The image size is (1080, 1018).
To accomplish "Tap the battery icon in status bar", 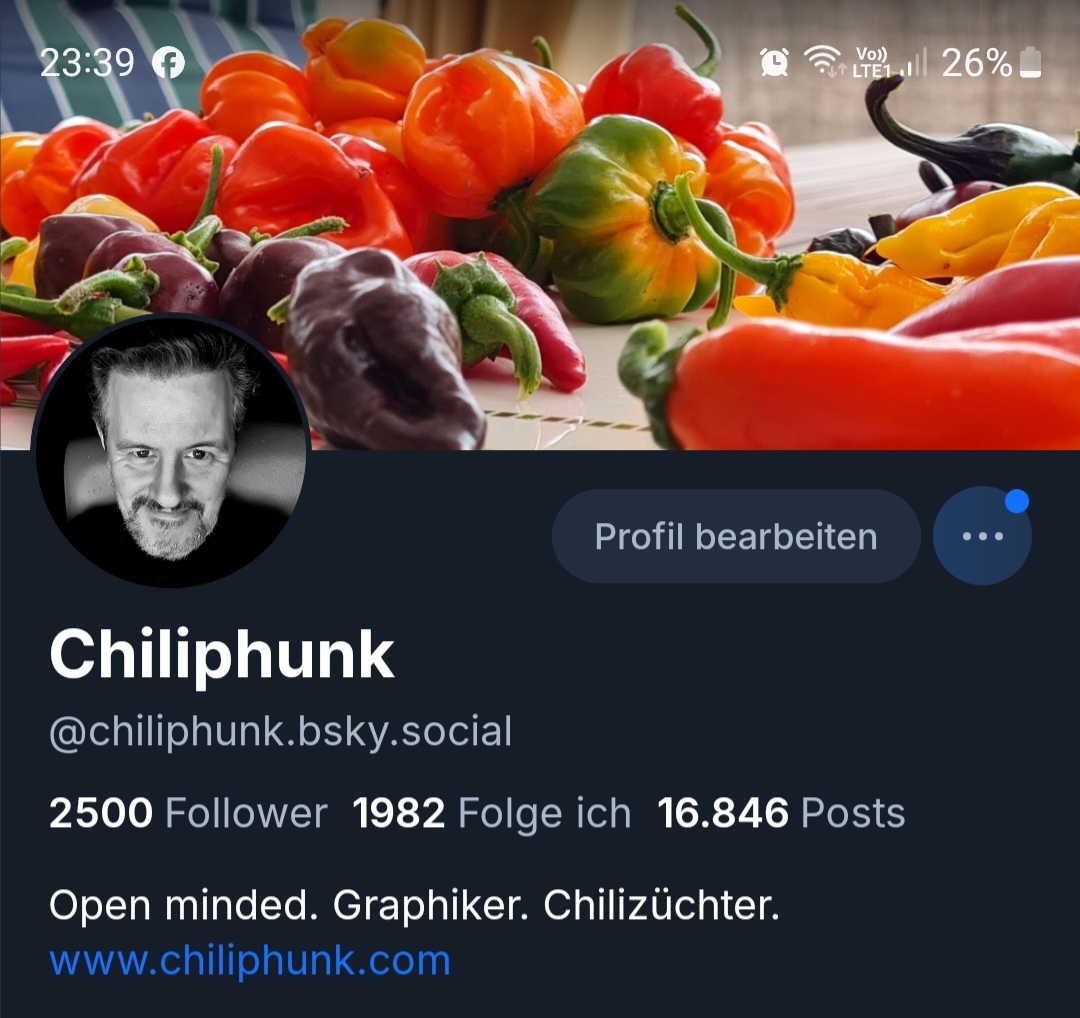I will [x=1030, y=63].
